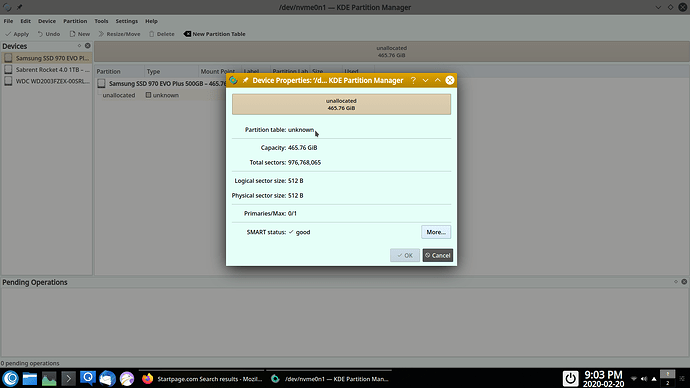This screenshot has width=690, height=388.
Task: Open the Tools menu
Action: coord(101,21)
